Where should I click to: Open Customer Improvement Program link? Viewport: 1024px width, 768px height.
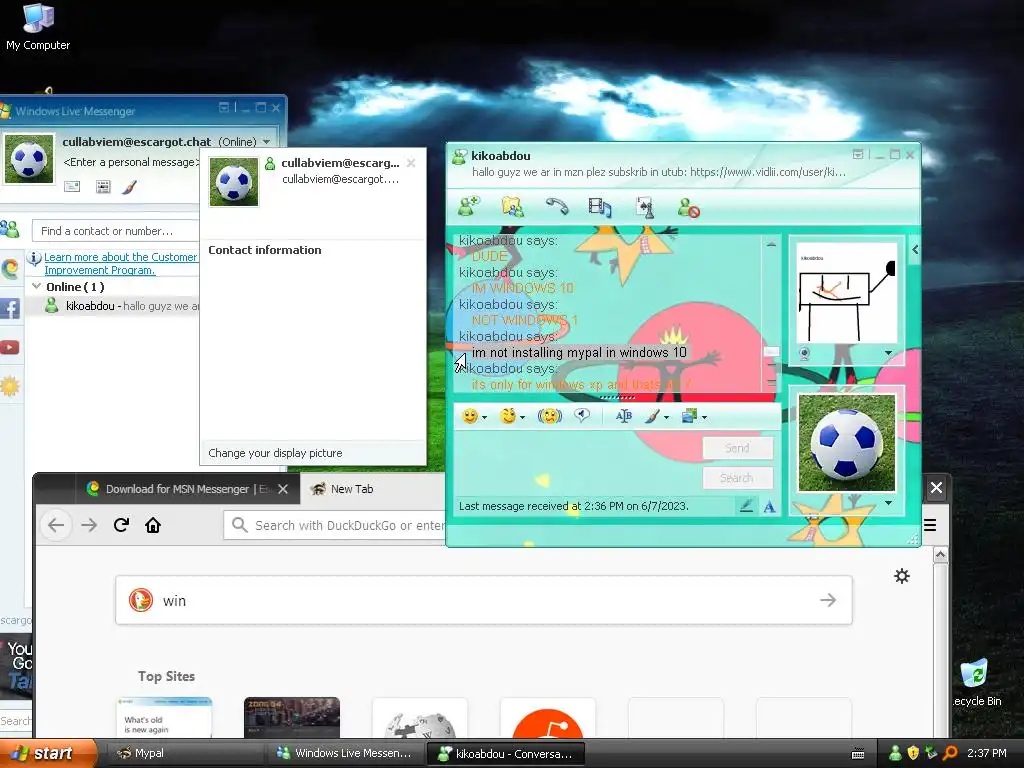coord(120,263)
